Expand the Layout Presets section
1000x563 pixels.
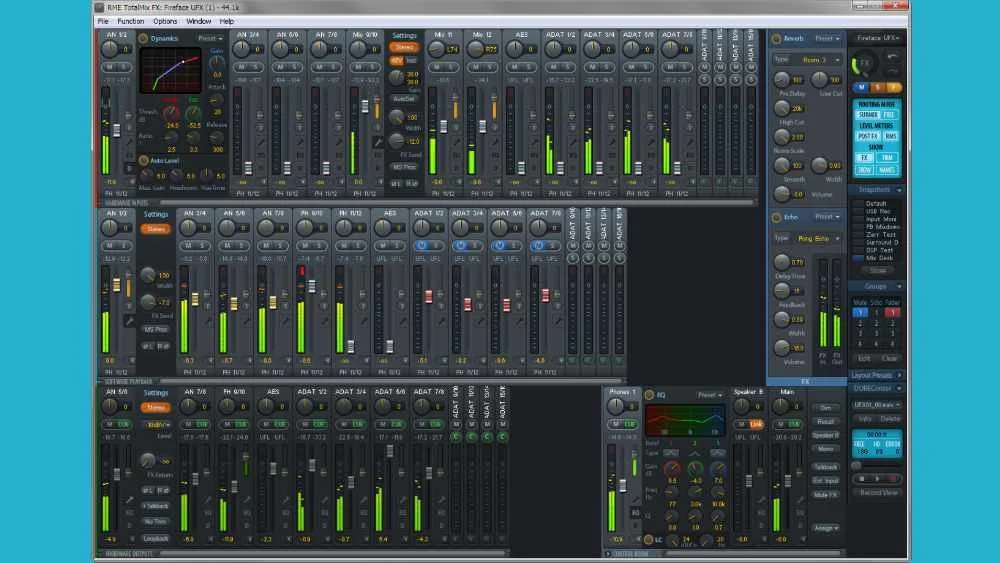pyautogui.click(x=899, y=376)
